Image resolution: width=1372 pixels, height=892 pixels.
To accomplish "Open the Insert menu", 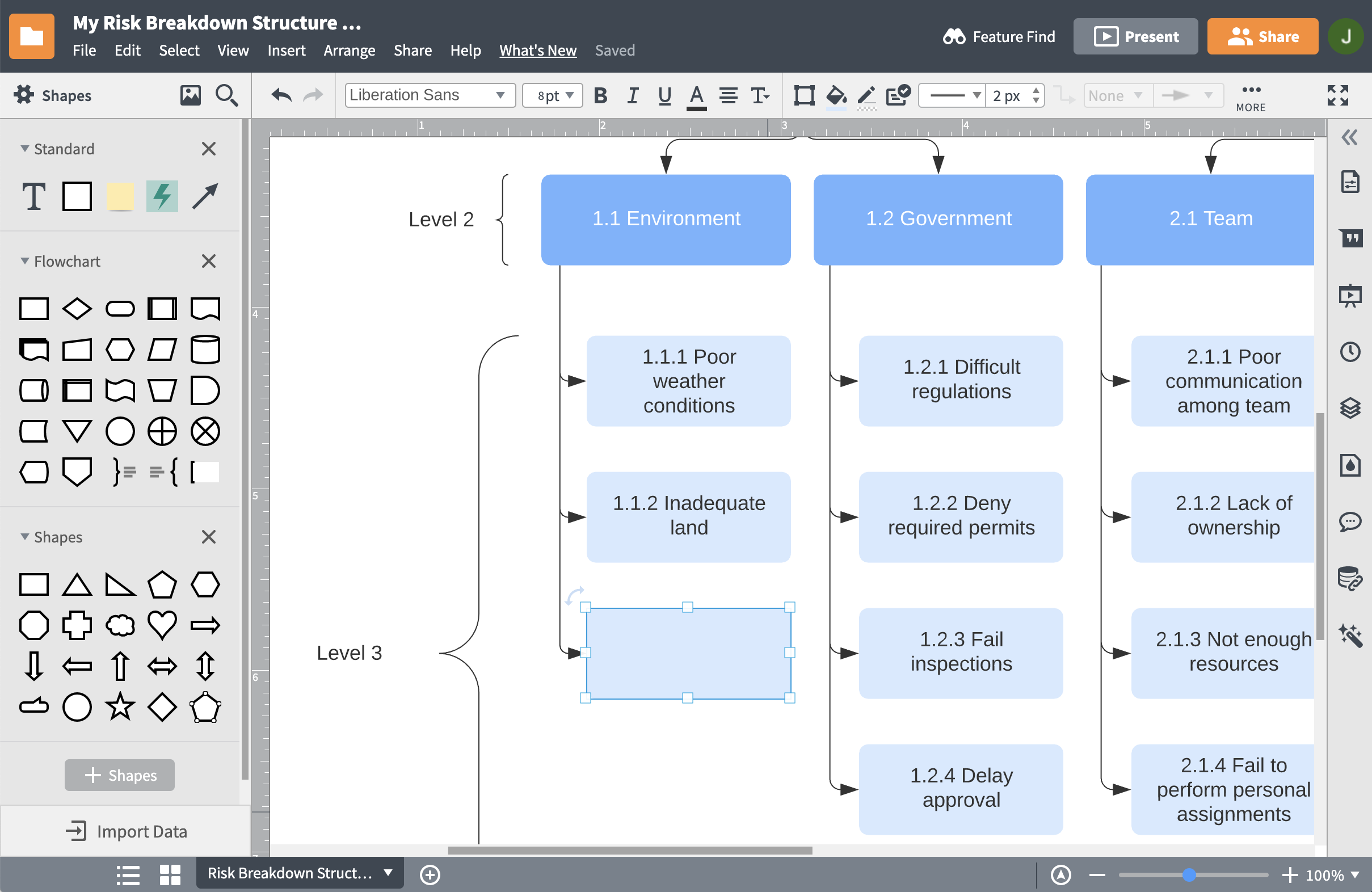I will pyautogui.click(x=287, y=50).
